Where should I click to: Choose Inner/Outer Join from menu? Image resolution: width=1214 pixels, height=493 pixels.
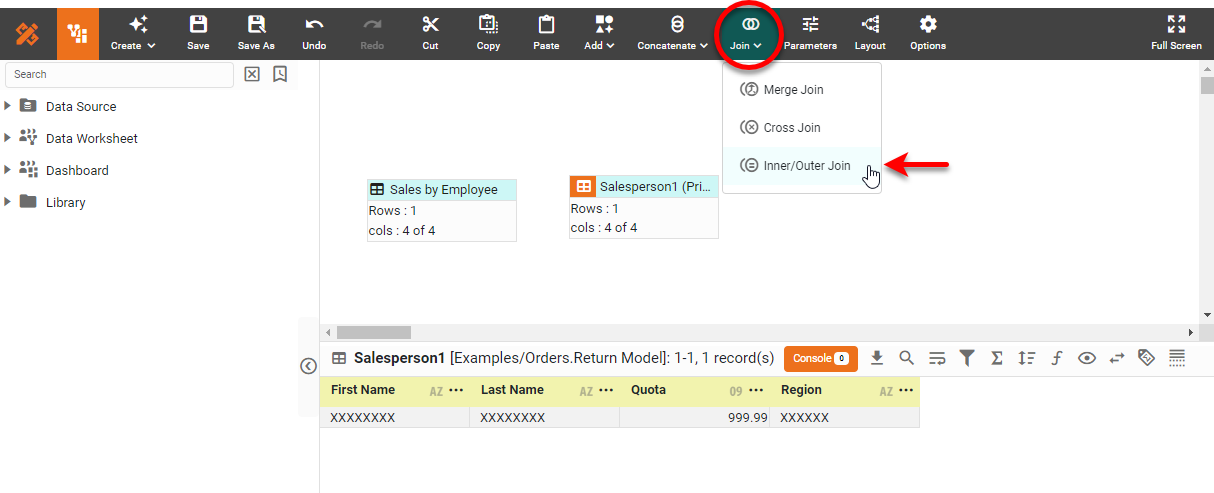click(x=806, y=166)
